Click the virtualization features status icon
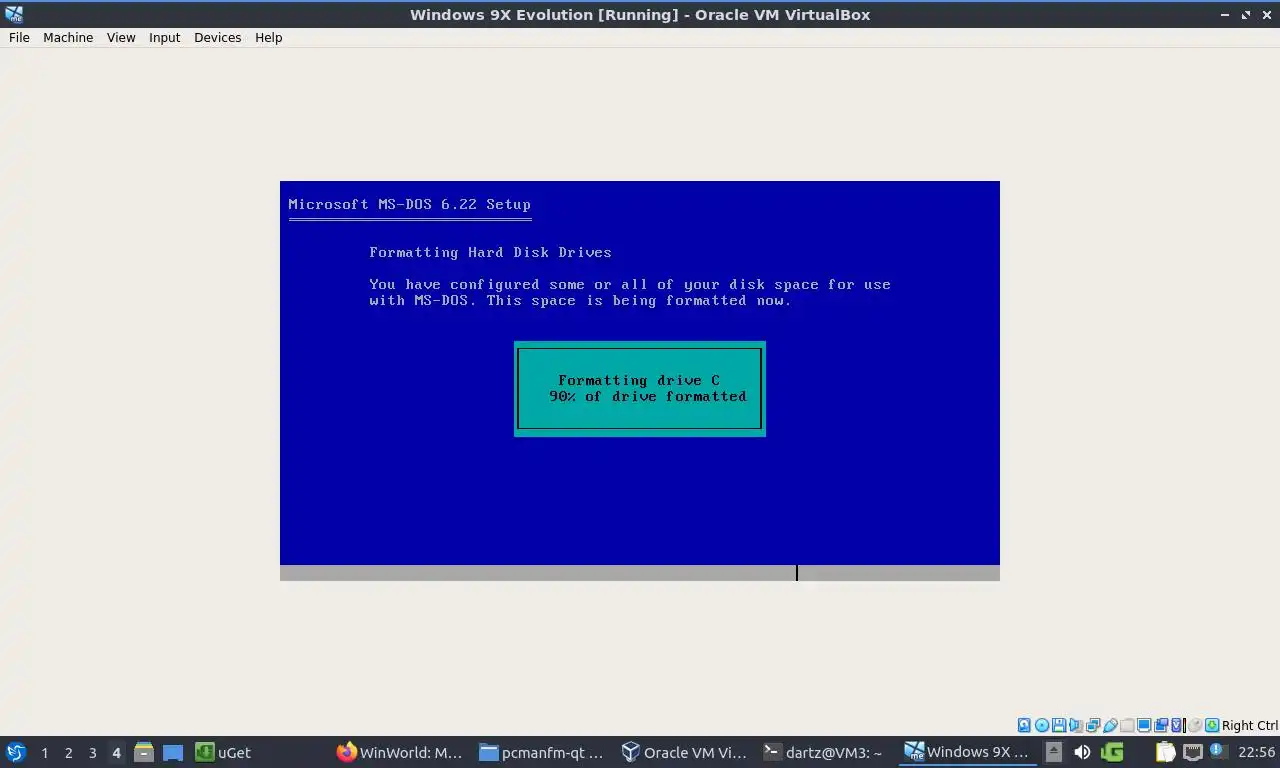This screenshot has height=768, width=1280. pos(1177,725)
